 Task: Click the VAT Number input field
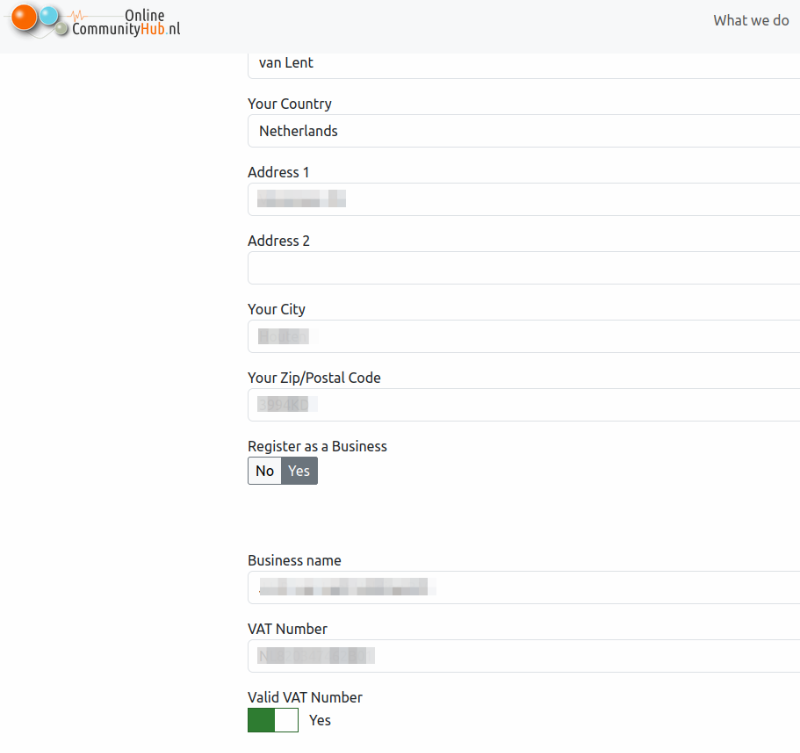pyautogui.click(x=523, y=656)
